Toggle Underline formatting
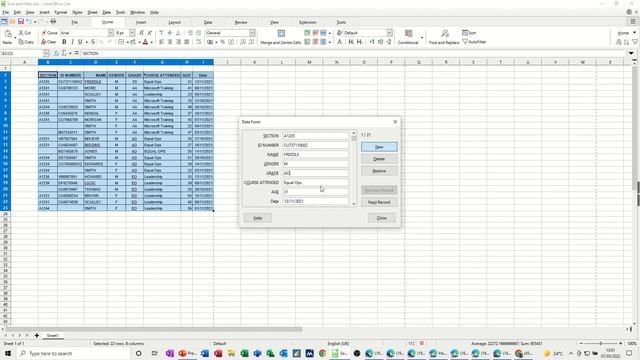The image size is (640, 360). (x=80, y=42)
